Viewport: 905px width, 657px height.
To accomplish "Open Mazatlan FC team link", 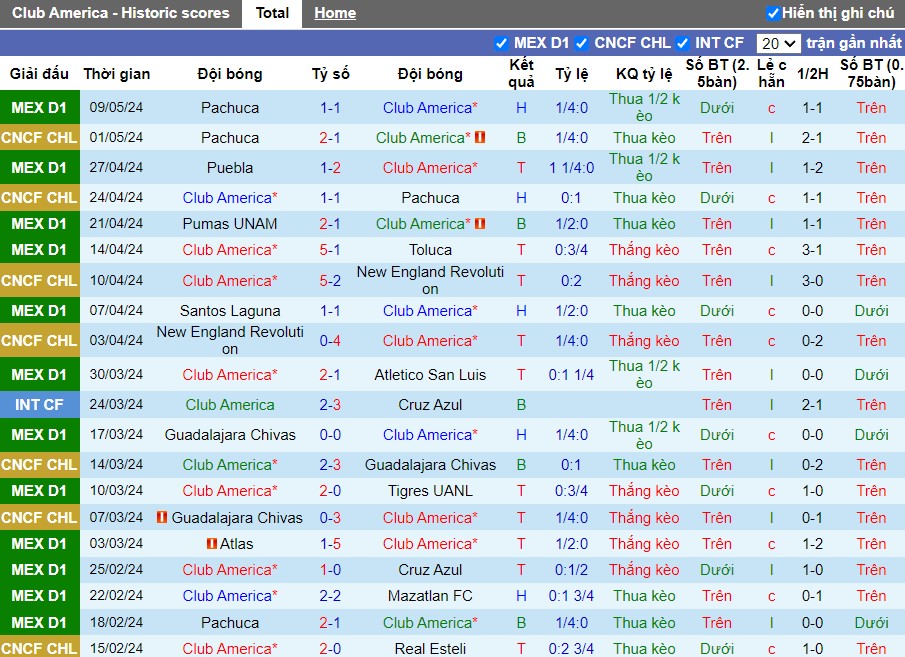I will coord(430,596).
